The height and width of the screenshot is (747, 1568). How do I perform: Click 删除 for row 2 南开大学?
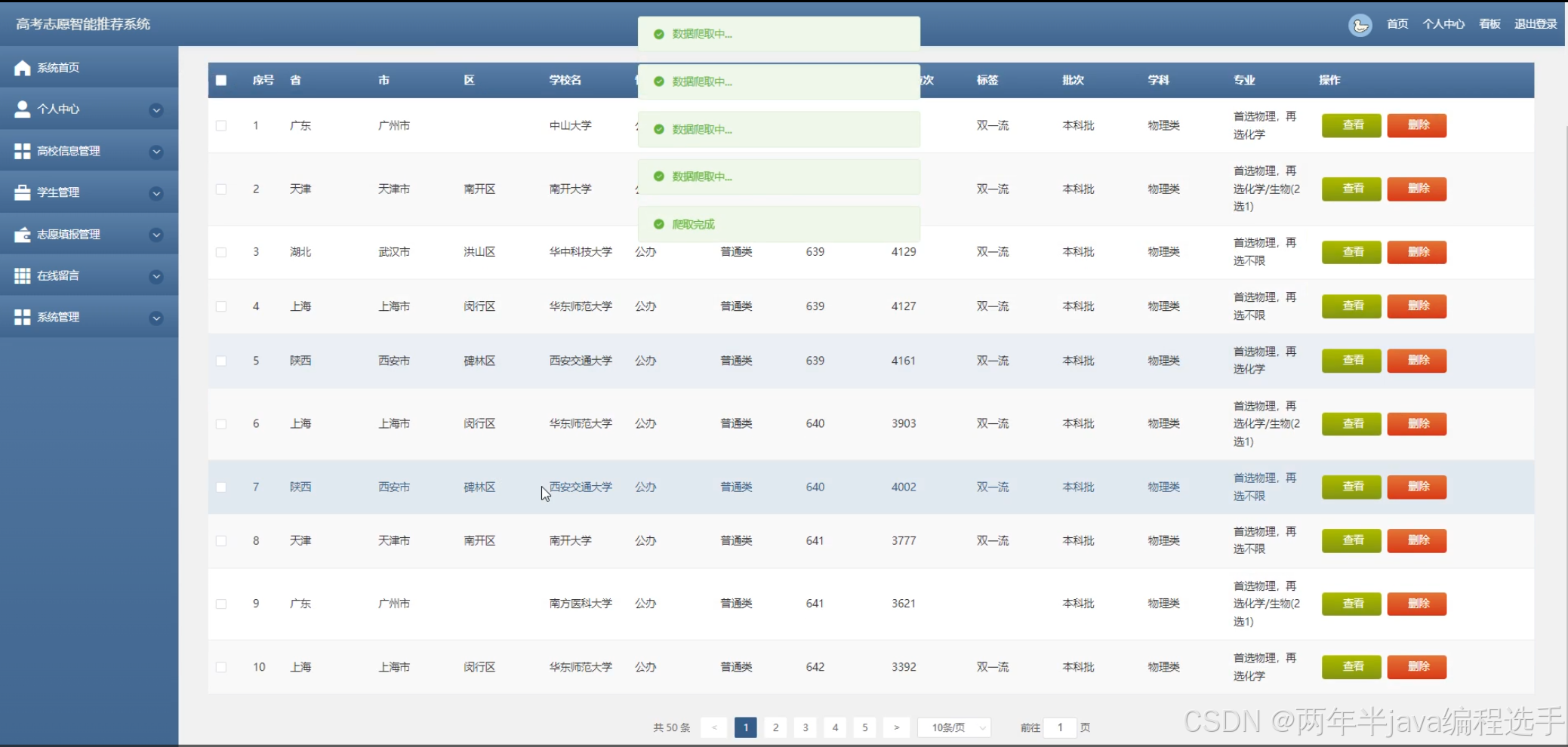pos(1417,189)
